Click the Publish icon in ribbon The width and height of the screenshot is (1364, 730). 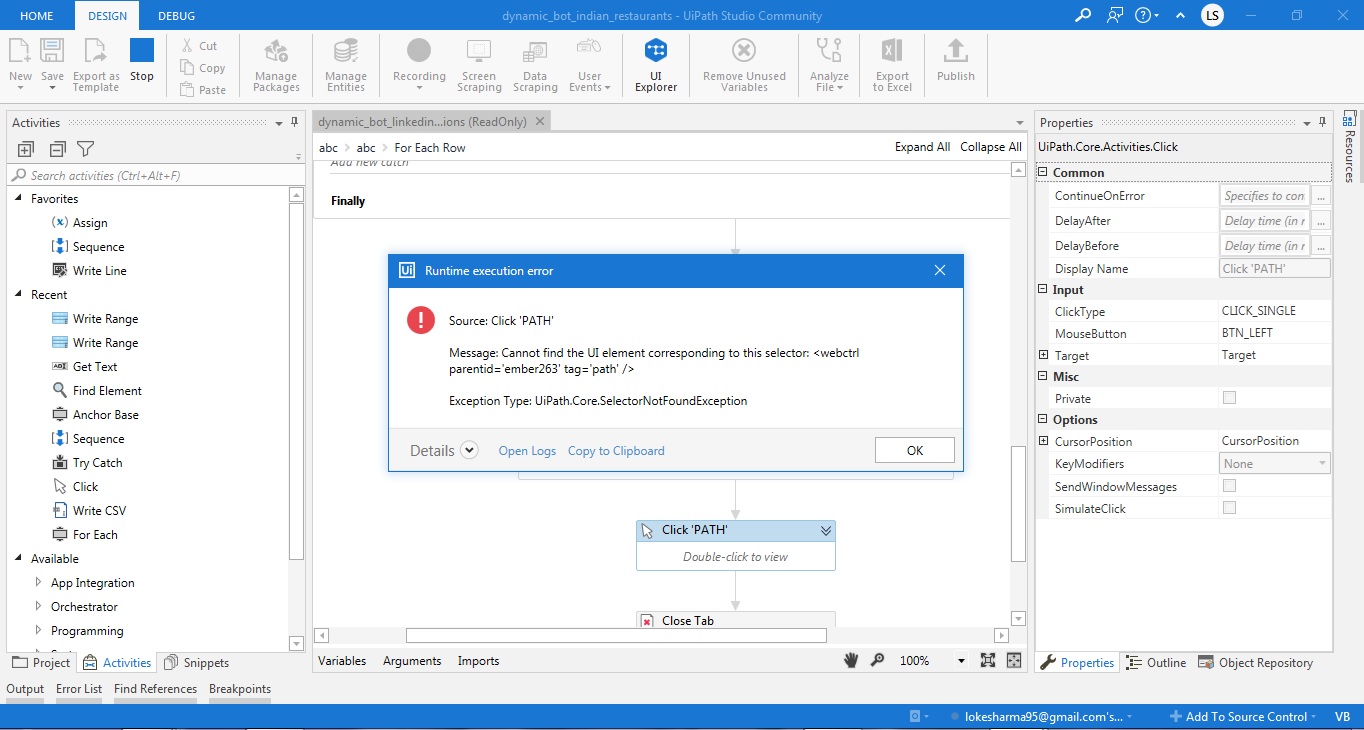click(955, 62)
